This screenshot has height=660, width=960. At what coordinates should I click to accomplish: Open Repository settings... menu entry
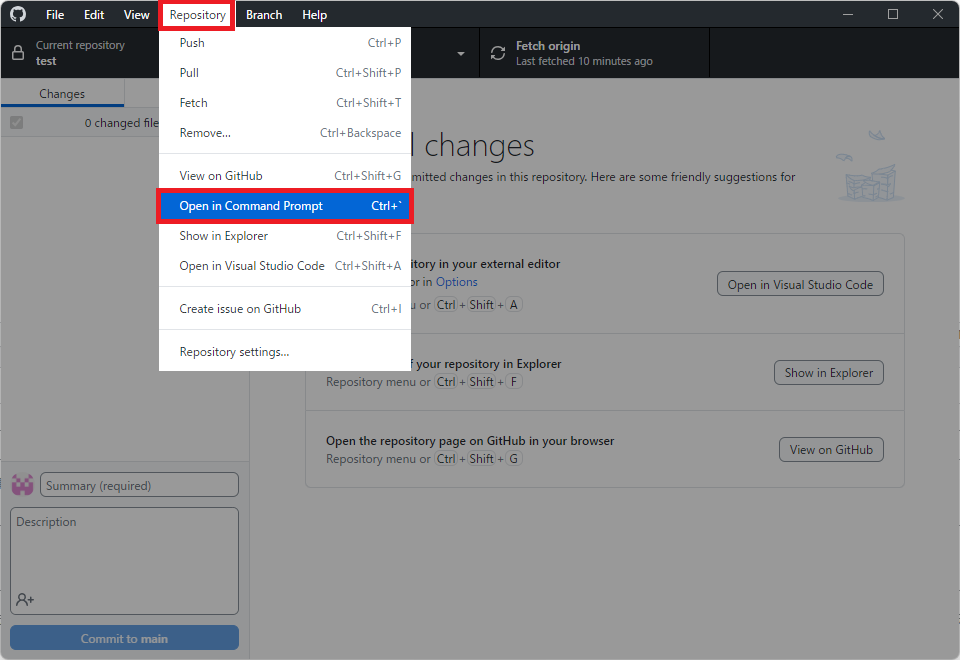click(x=285, y=351)
